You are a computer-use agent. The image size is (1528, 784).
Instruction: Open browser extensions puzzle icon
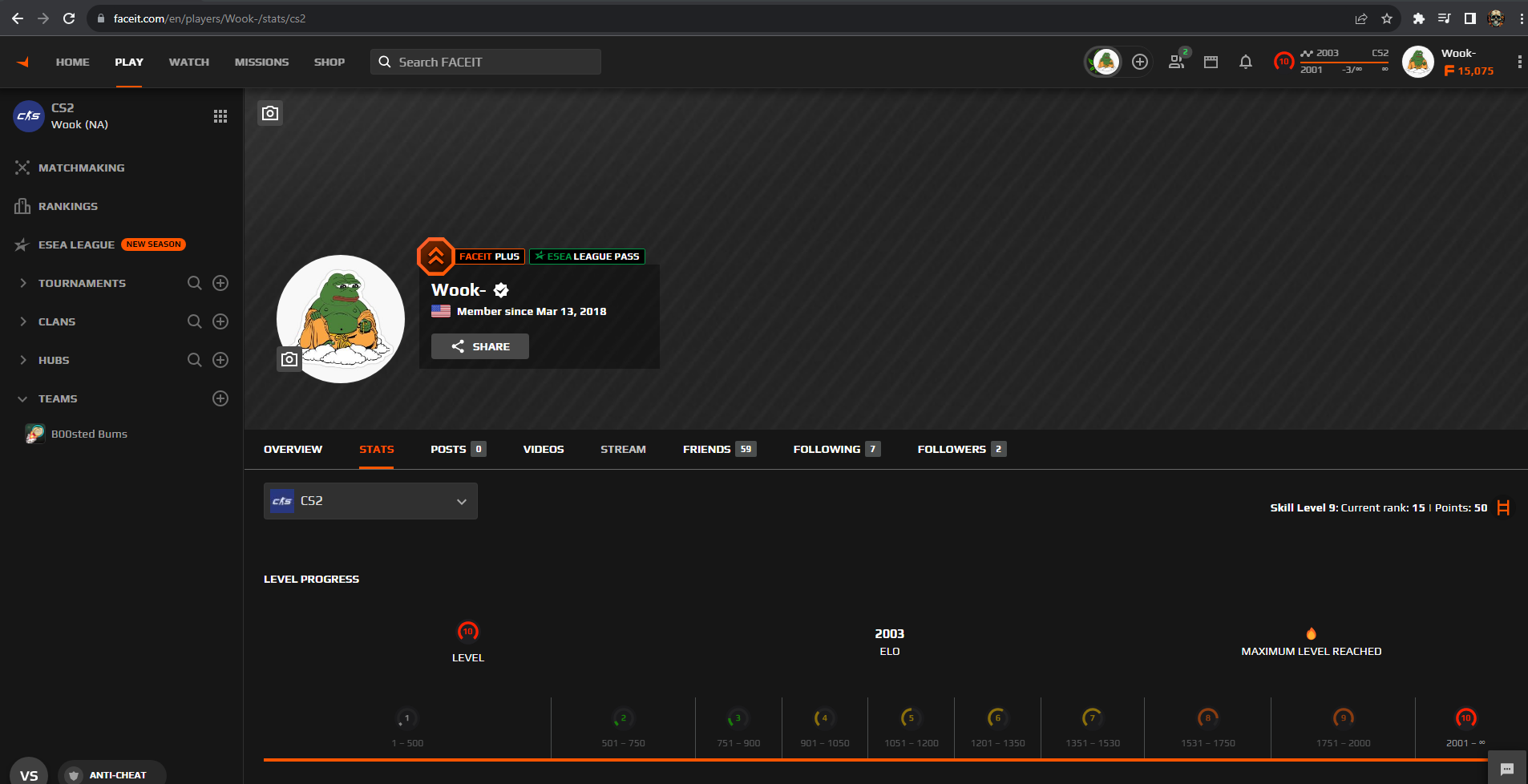click(1419, 18)
